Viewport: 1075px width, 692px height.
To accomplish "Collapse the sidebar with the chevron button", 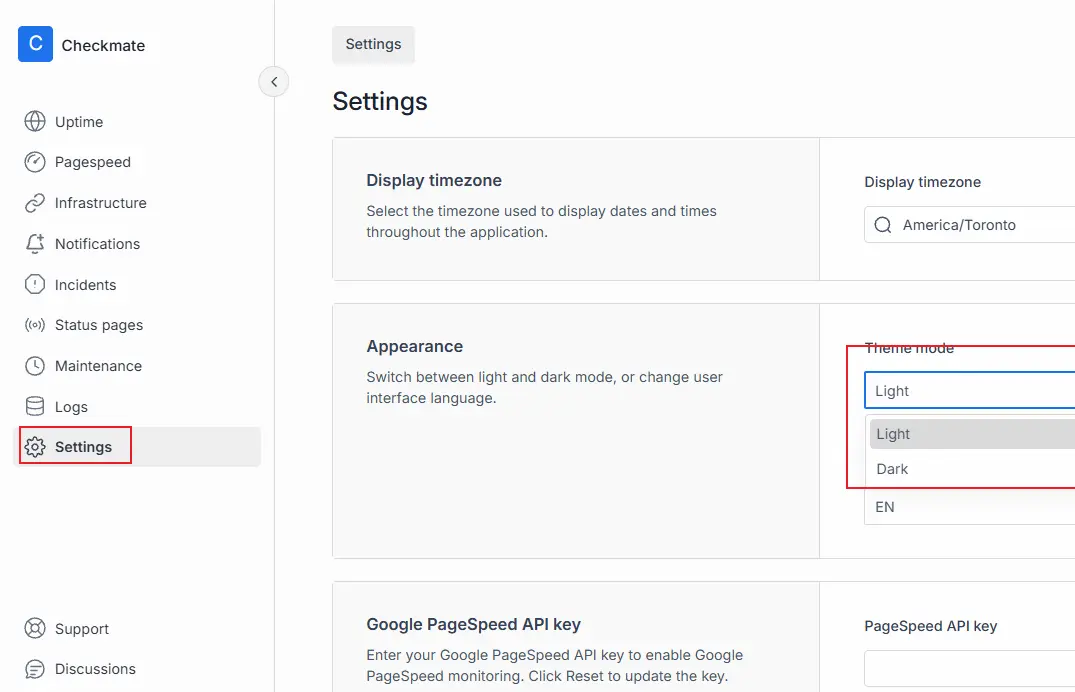I will pyautogui.click(x=273, y=82).
